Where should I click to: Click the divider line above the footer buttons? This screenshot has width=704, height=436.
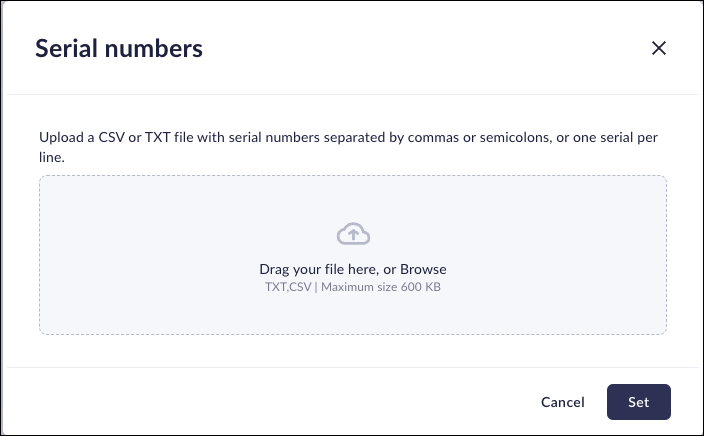tap(353, 367)
